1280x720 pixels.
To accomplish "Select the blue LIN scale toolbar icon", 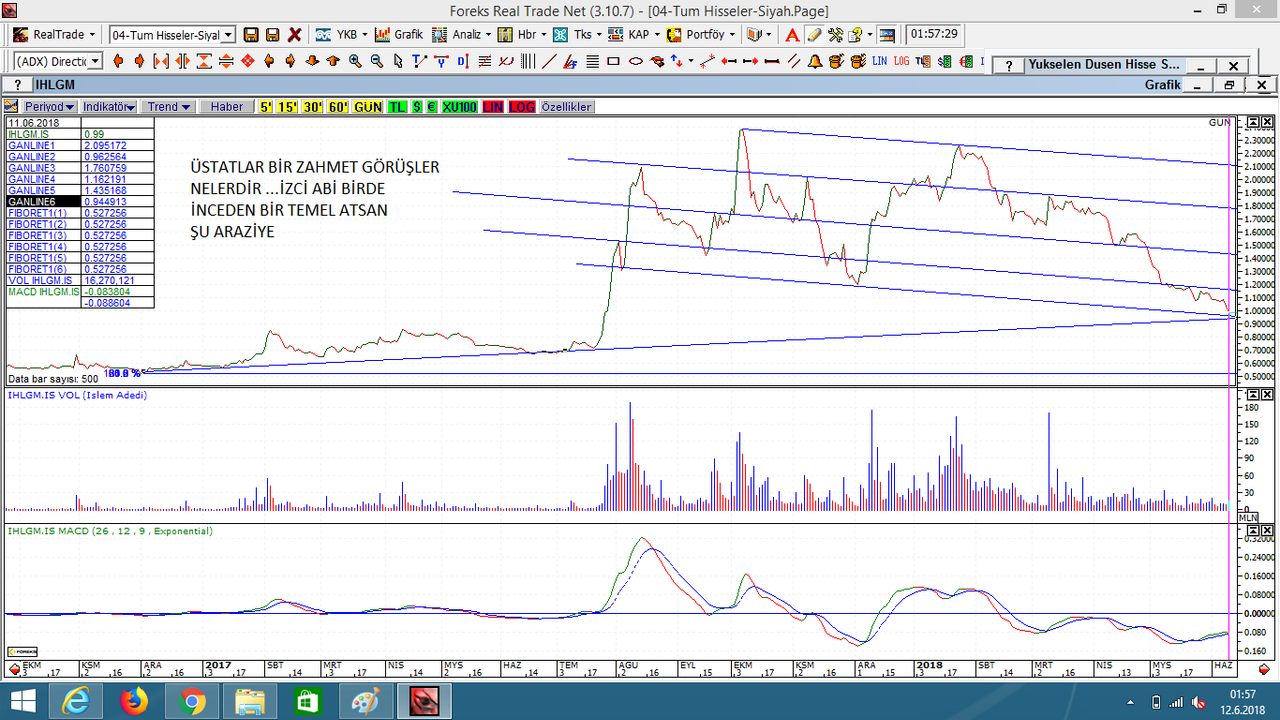I will [879, 61].
